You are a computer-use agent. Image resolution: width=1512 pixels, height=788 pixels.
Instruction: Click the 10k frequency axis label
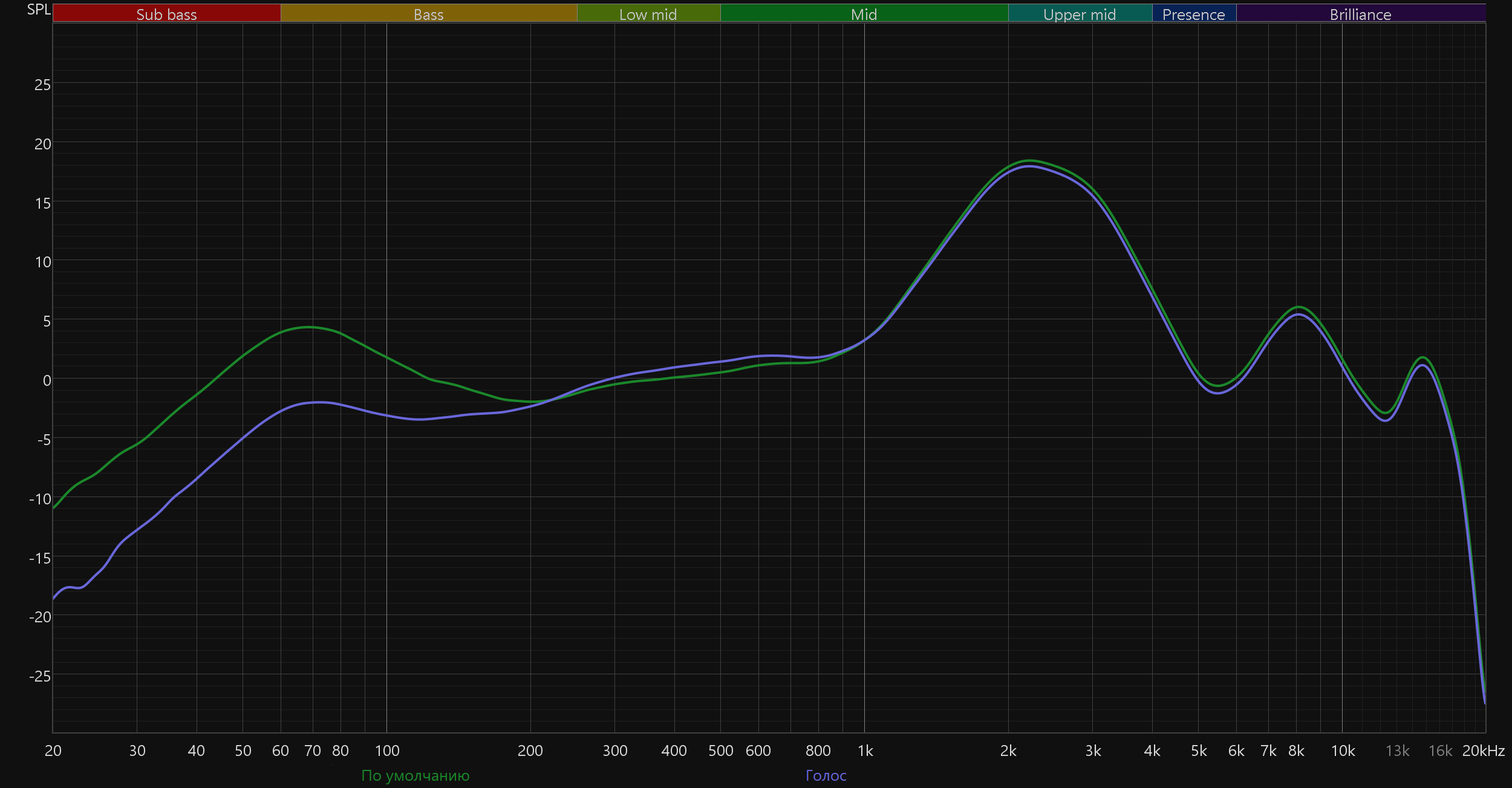[1343, 751]
